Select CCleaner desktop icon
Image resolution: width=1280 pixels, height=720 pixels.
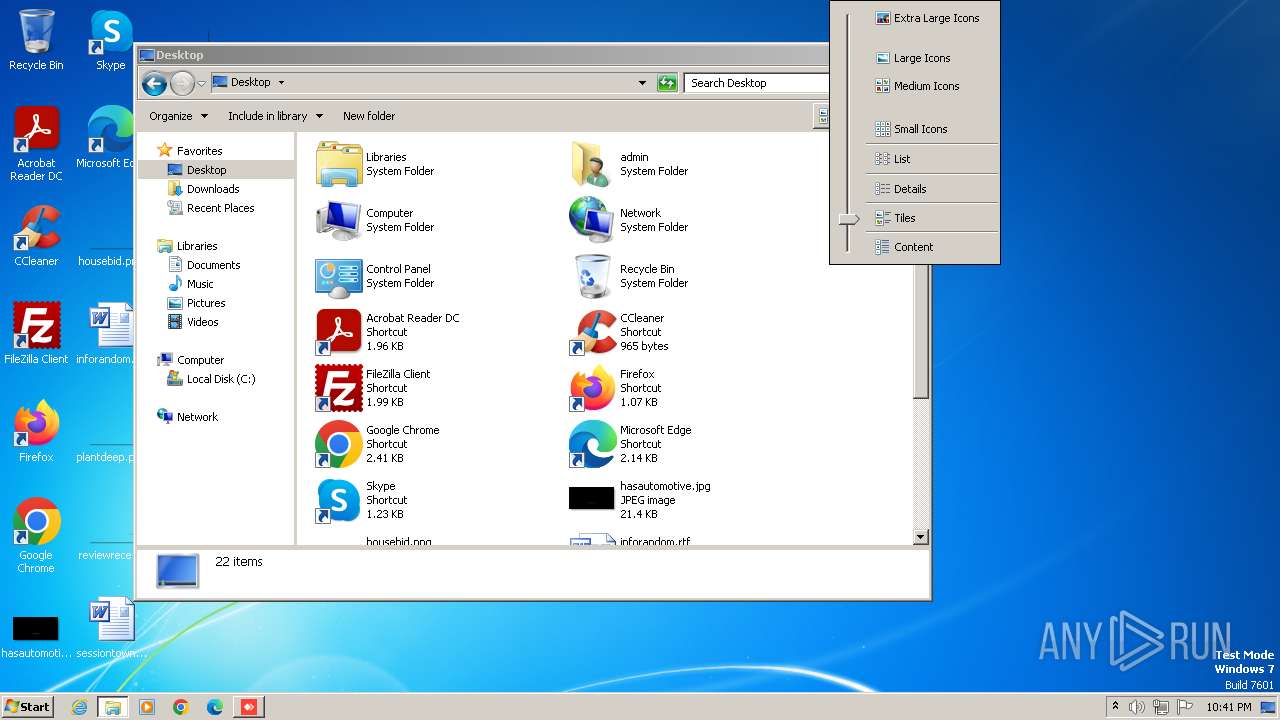(36, 236)
